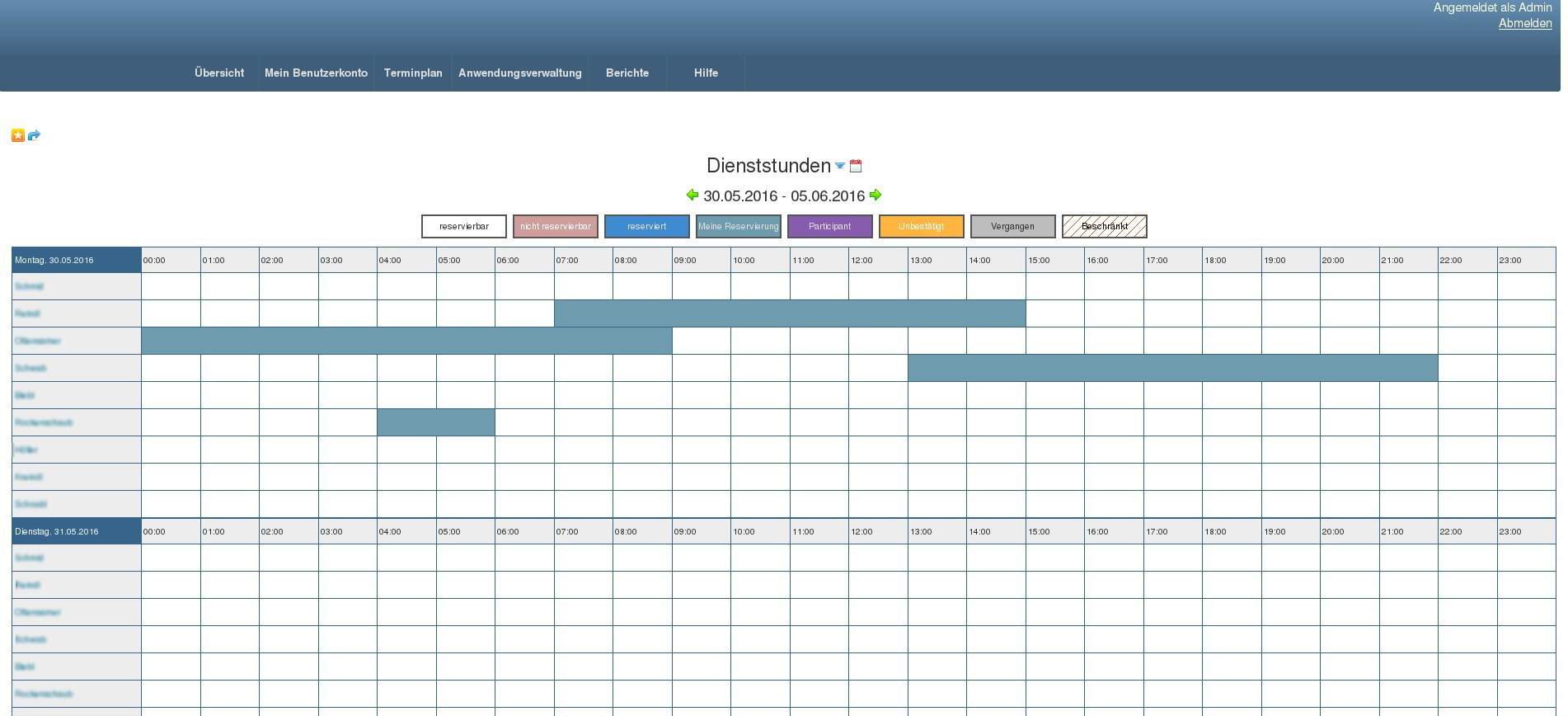Open the Mein Benutzerkonto menu

pos(316,73)
